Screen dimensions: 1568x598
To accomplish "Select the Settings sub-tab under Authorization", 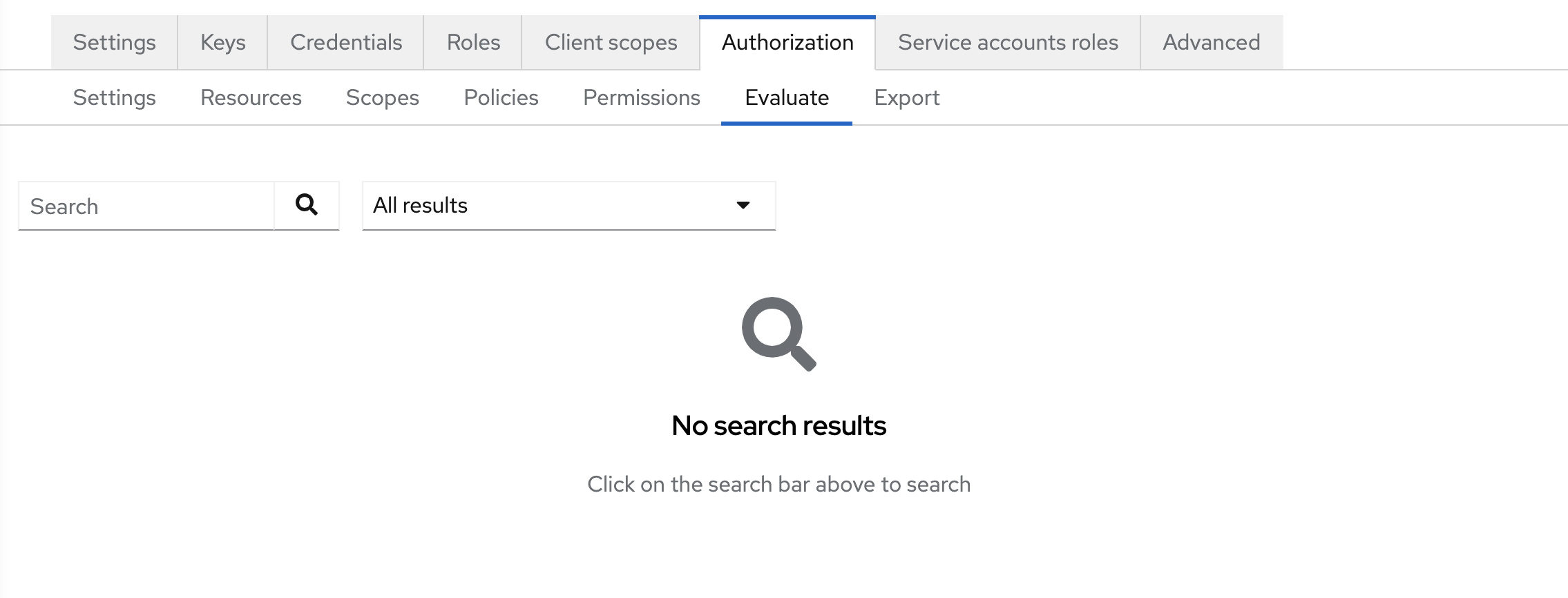I will (114, 97).
